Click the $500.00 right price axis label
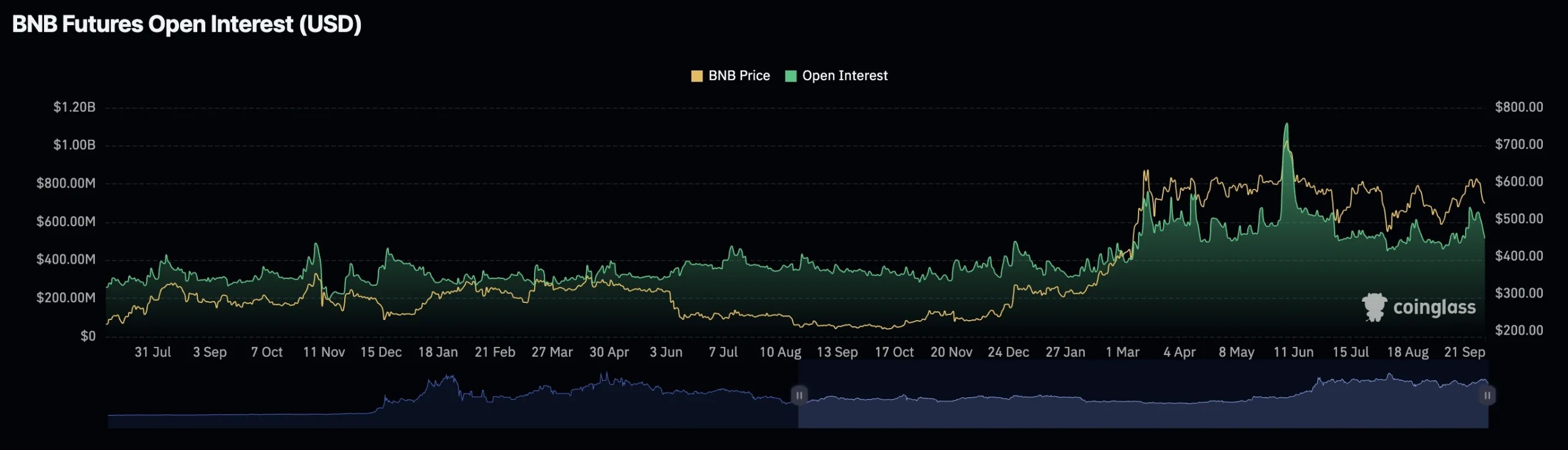The image size is (1568, 450). click(x=1519, y=219)
